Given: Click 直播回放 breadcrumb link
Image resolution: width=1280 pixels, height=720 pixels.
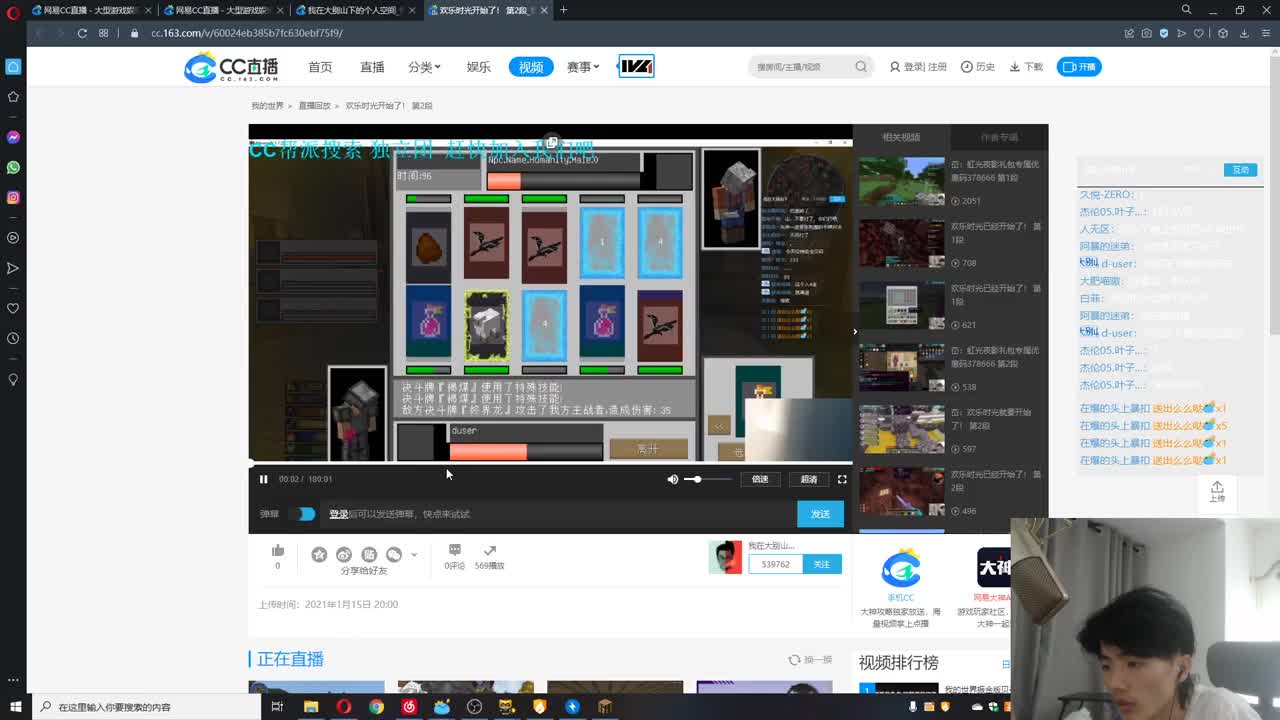Looking at the screenshot, I should (x=315, y=106).
